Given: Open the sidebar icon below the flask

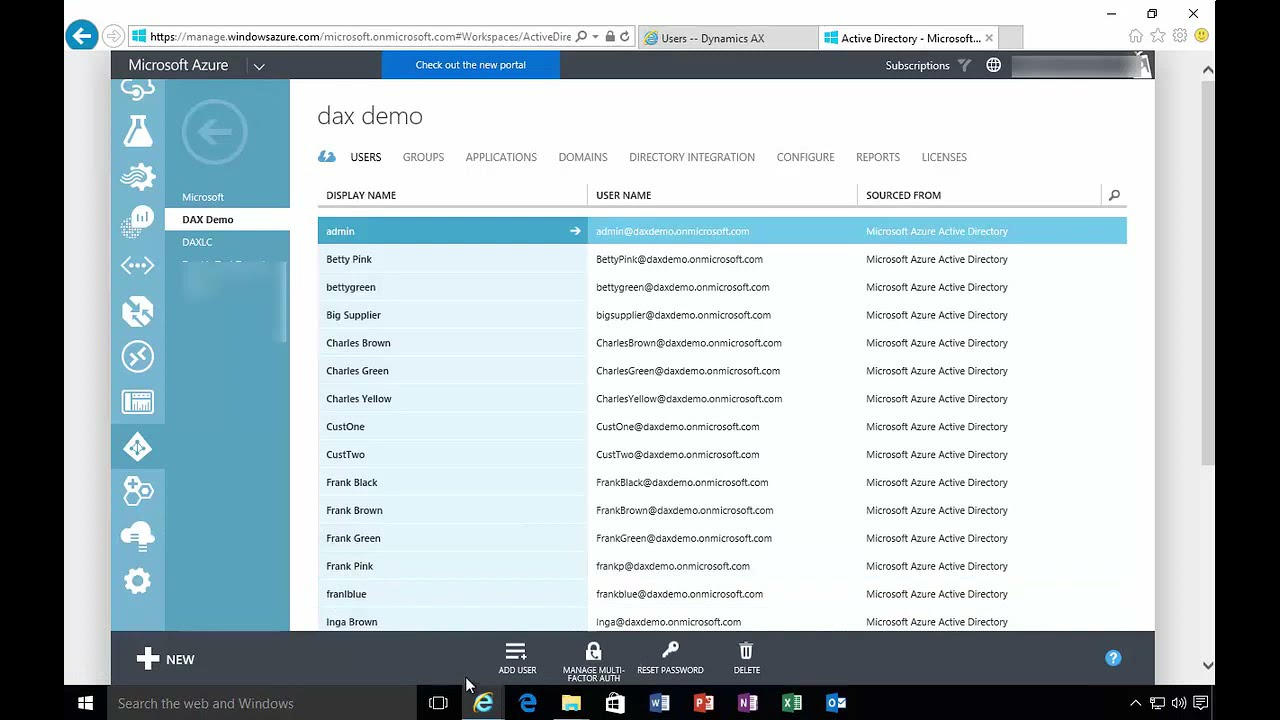Looking at the screenshot, I should (138, 177).
